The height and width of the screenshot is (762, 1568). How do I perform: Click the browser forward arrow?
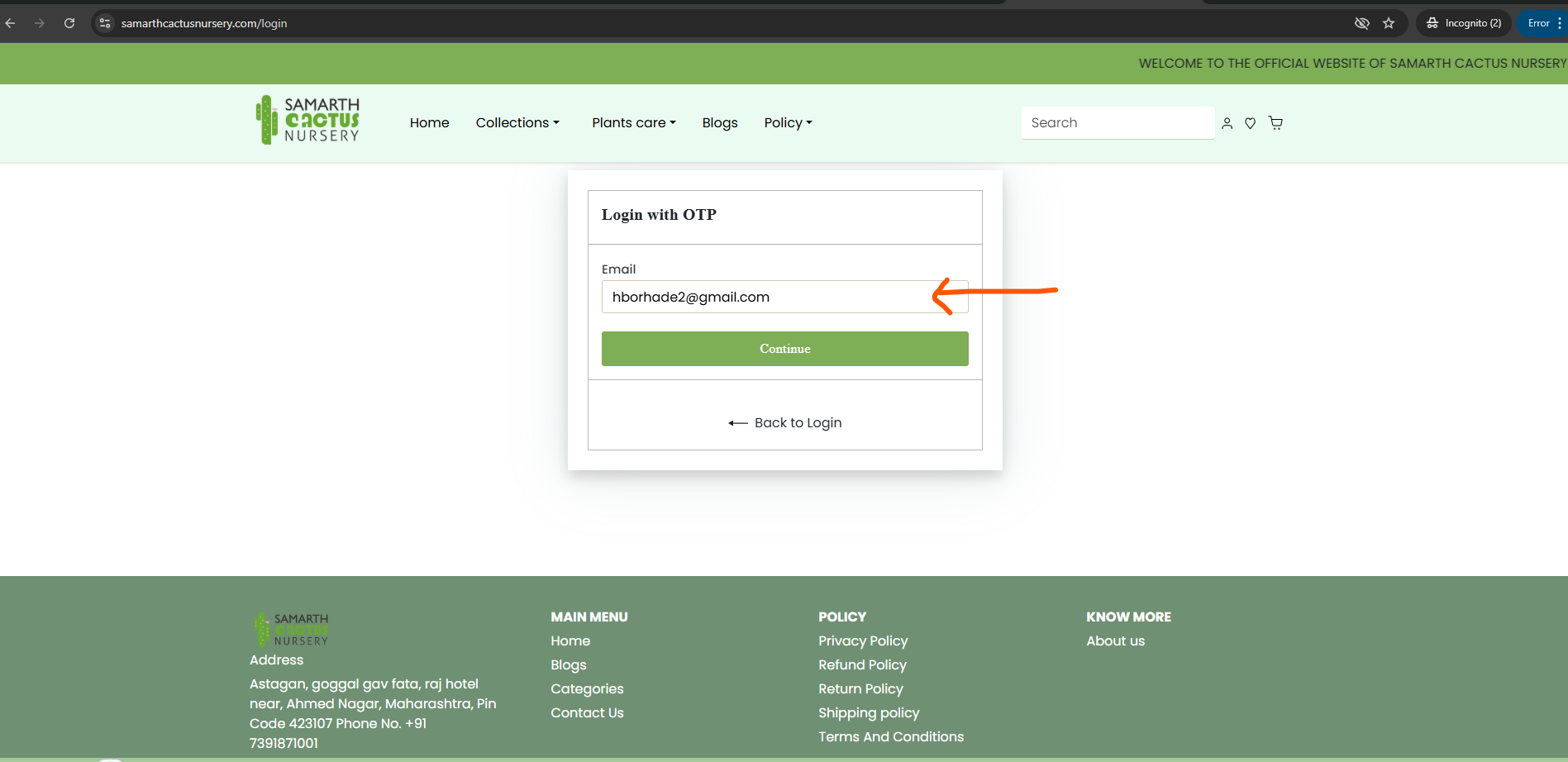pyautogui.click(x=40, y=23)
